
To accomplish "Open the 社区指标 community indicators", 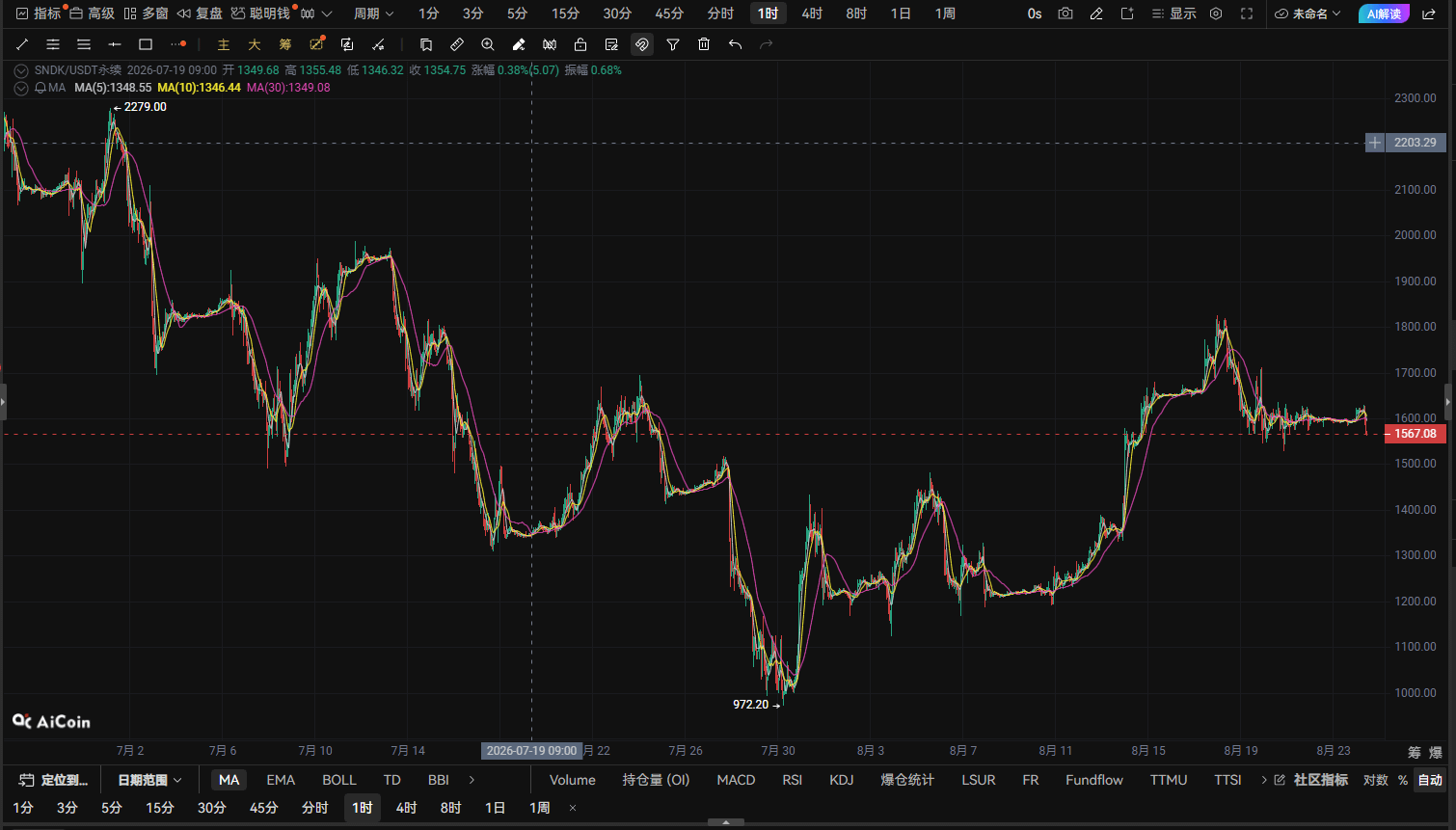I will pos(1311,780).
